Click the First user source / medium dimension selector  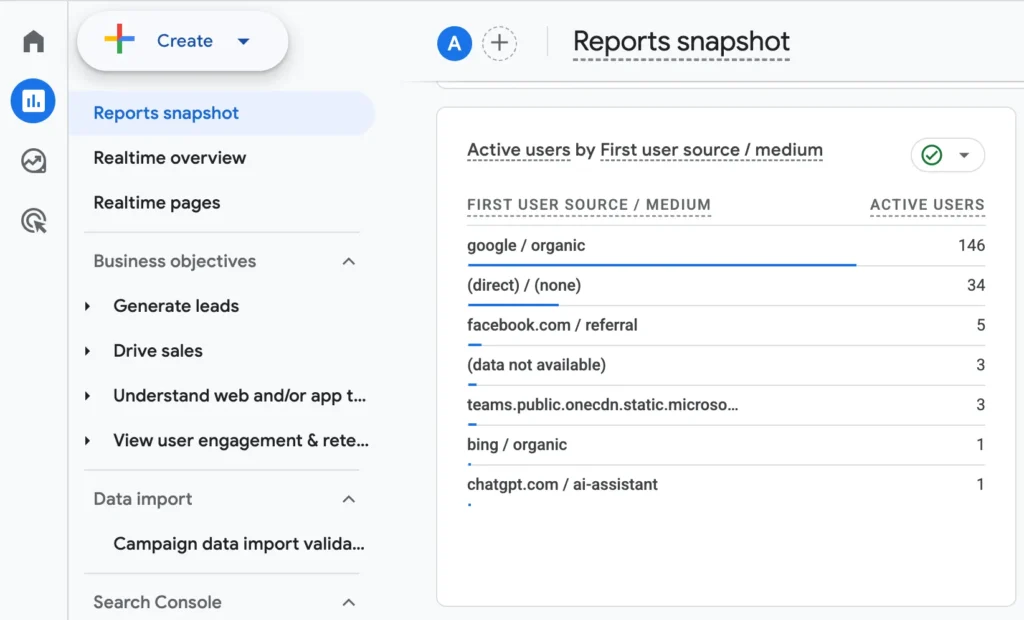coord(711,150)
